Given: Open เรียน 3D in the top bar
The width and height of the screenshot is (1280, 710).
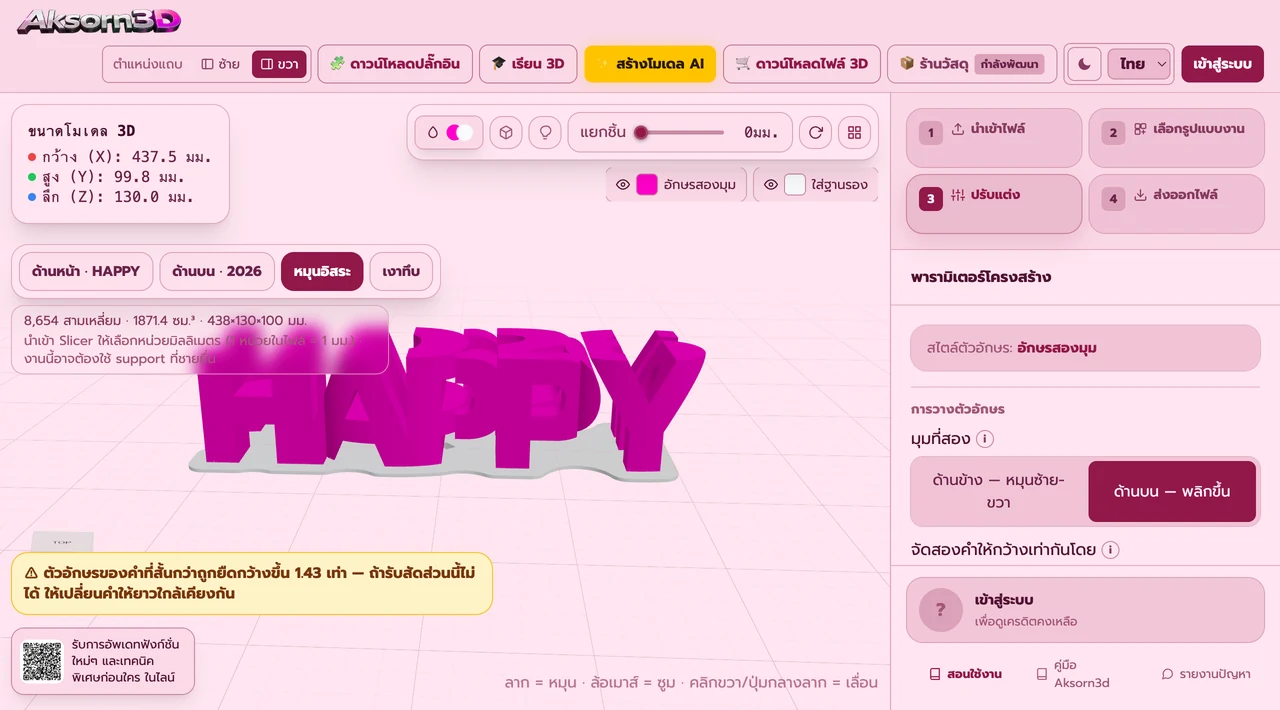Looking at the screenshot, I should click(x=527, y=64).
